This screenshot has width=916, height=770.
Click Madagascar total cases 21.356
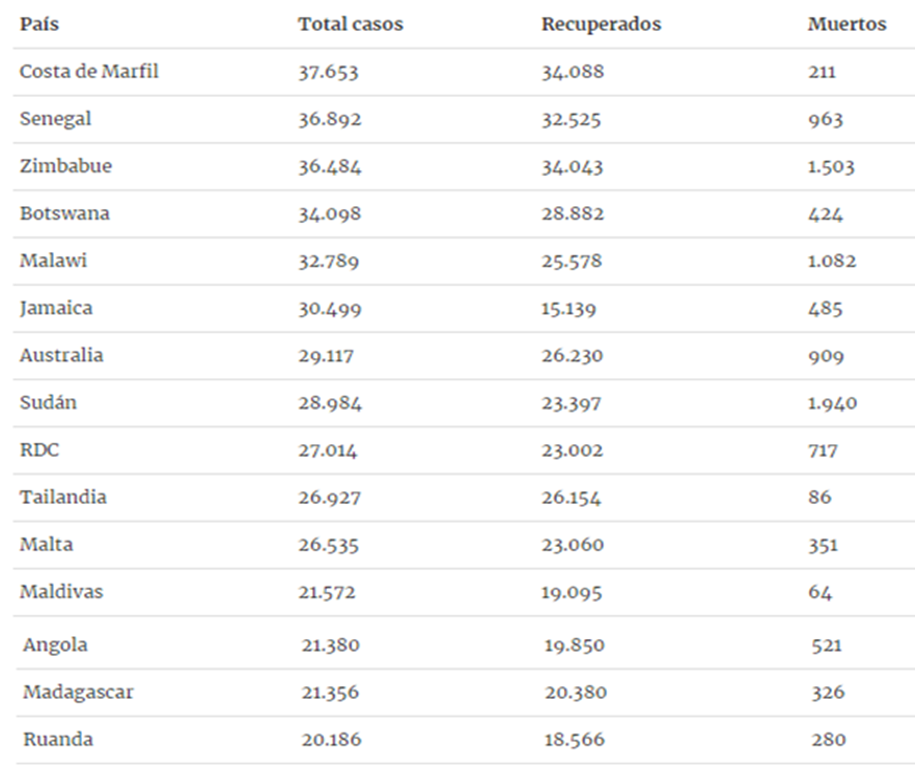[330, 692]
